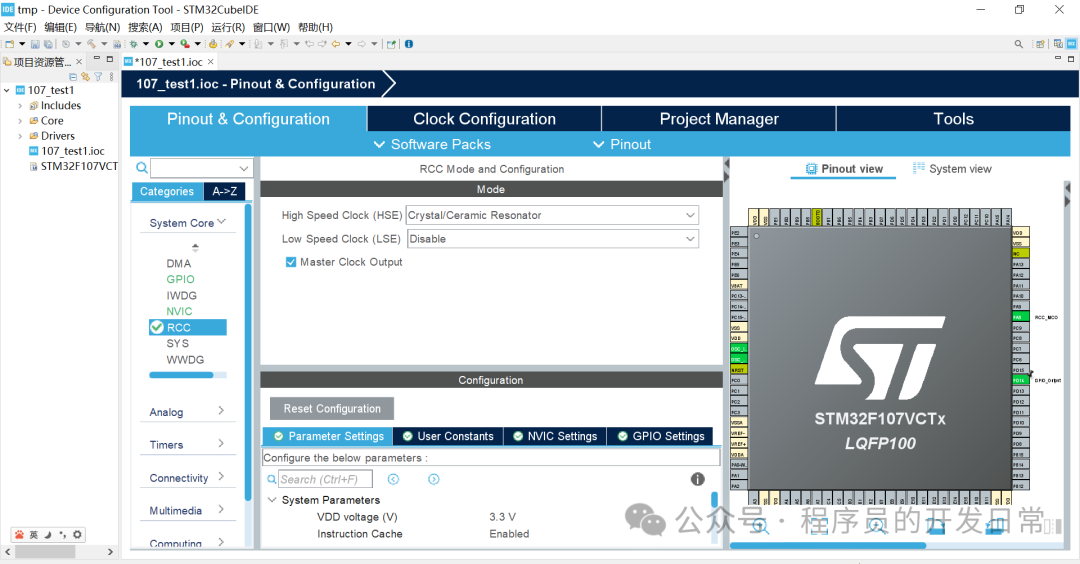Image resolution: width=1080 pixels, height=564 pixels.
Task: Open the 文件(F) menu
Action: [20, 28]
